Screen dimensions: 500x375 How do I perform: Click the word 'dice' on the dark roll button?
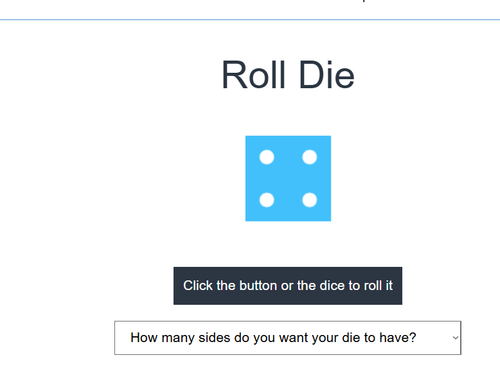(331, 286)
